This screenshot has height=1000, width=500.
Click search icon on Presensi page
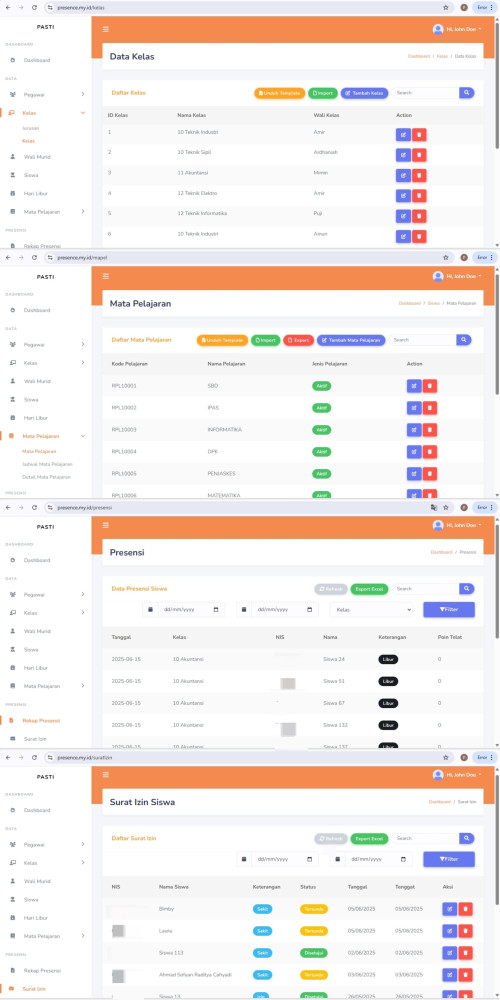[467, 589]
